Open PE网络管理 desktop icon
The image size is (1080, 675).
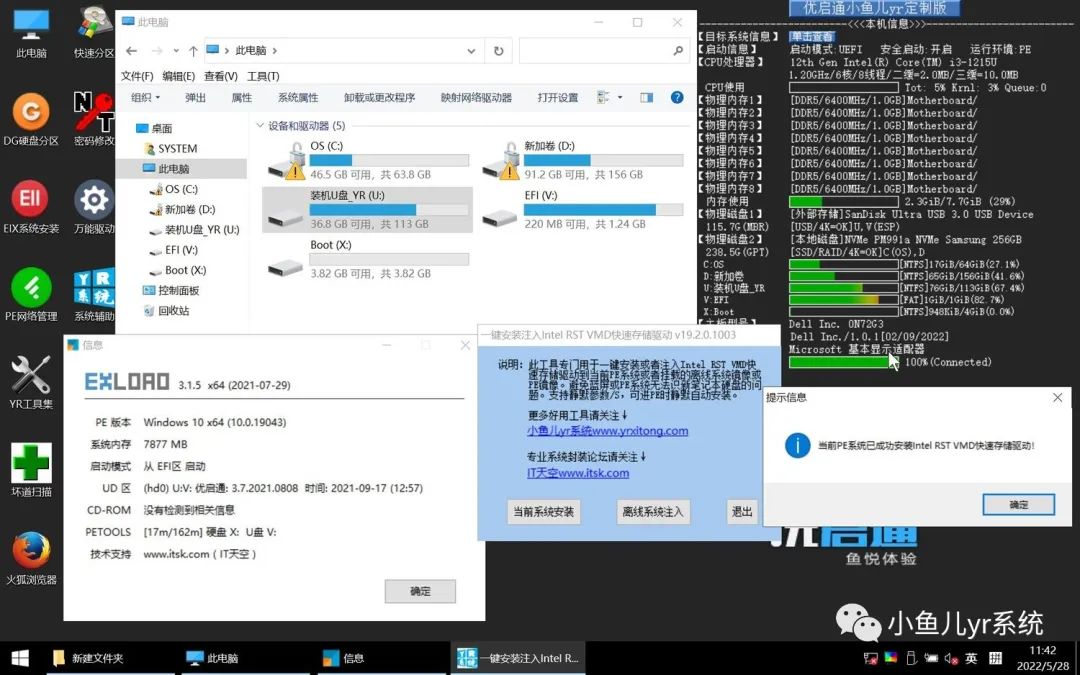[31, 295]
